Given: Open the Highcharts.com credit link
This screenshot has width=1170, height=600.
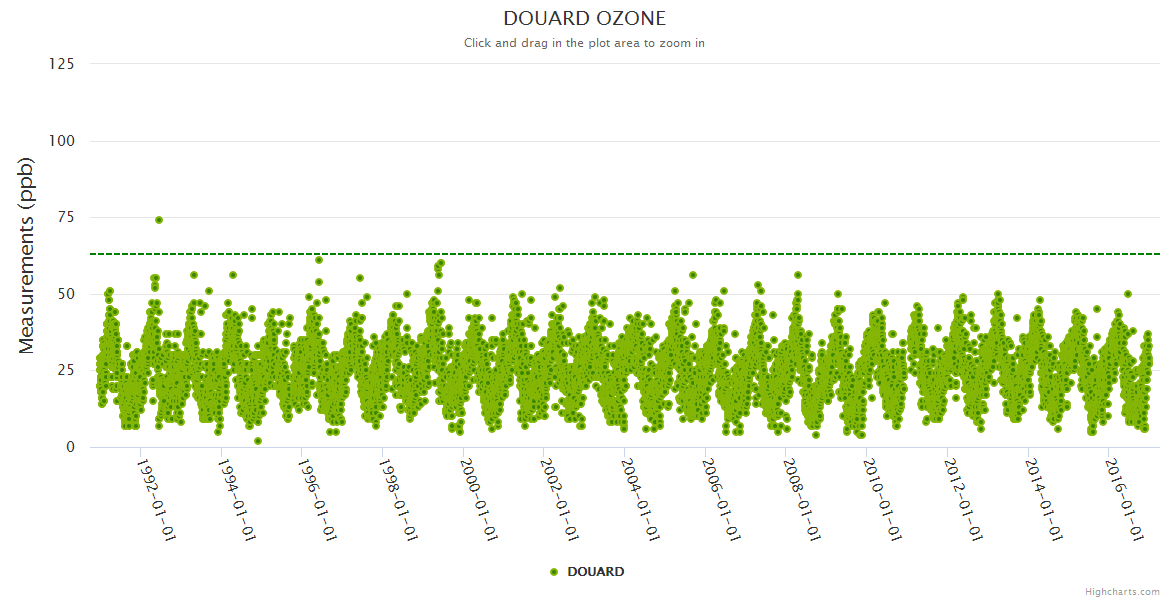Looking at the screenshot, I should pyautogui.click(x=1122, y=592).
